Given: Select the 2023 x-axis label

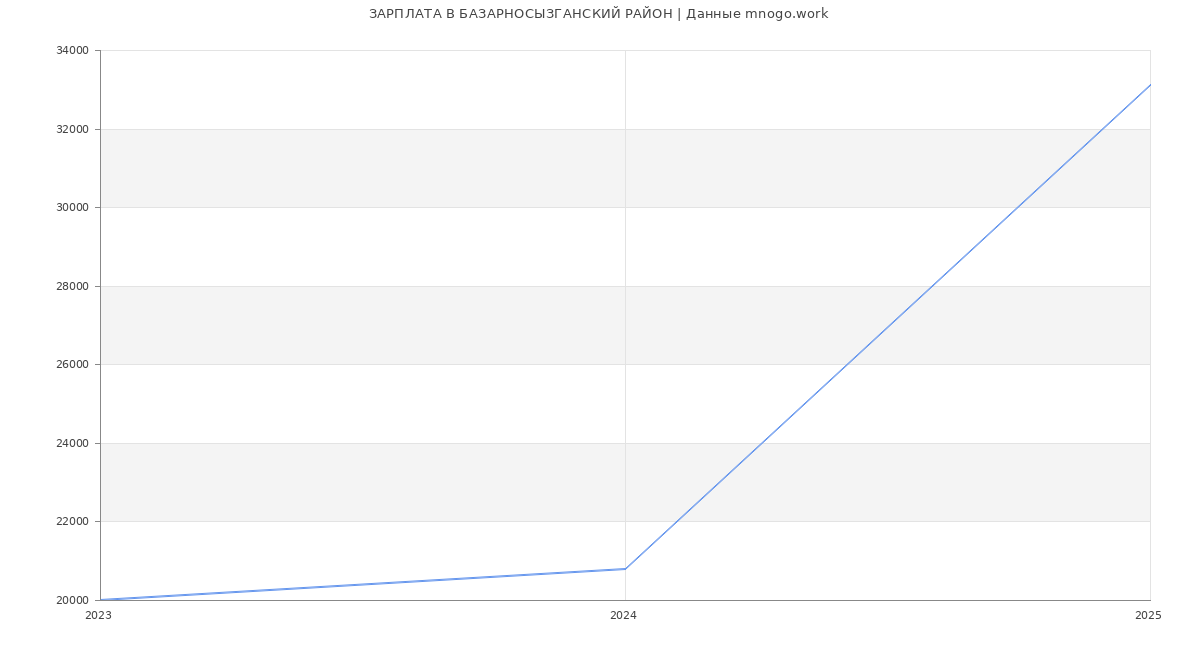Looking at the screenshot, I should [x=99, y=616].
